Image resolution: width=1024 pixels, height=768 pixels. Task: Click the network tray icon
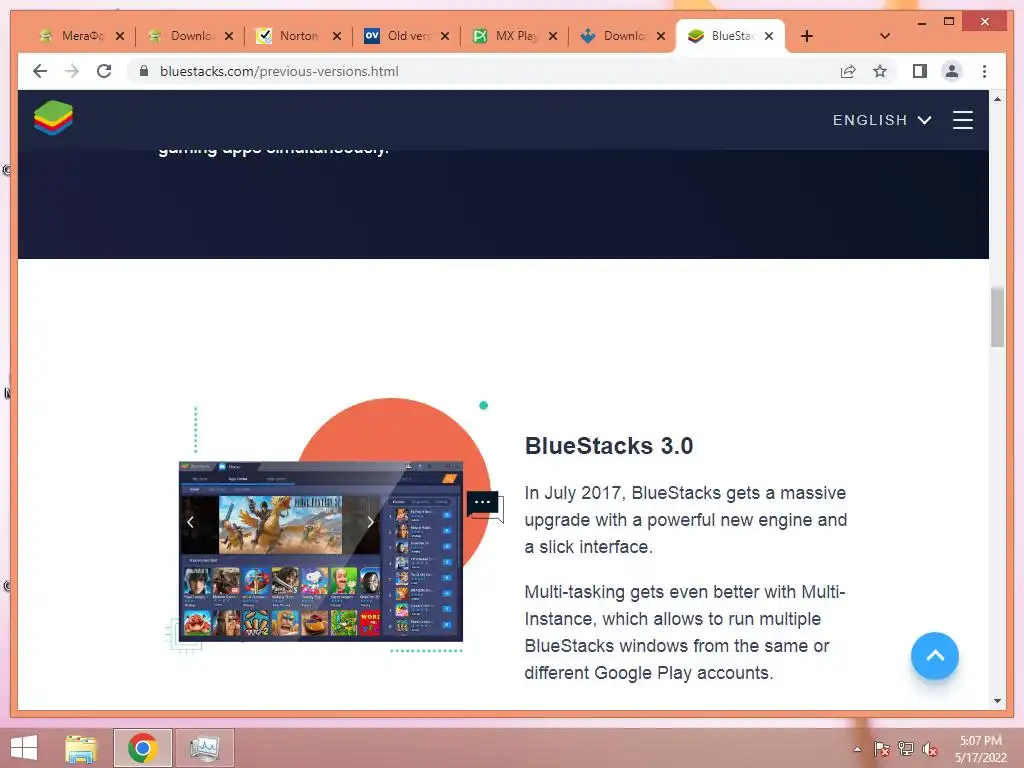point(906,749)
